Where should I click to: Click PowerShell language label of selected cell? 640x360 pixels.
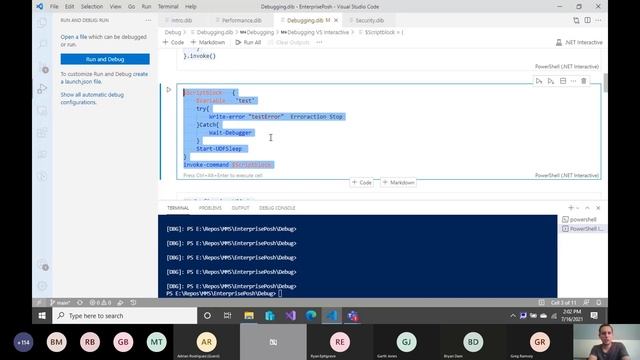(x=567, y=175)
